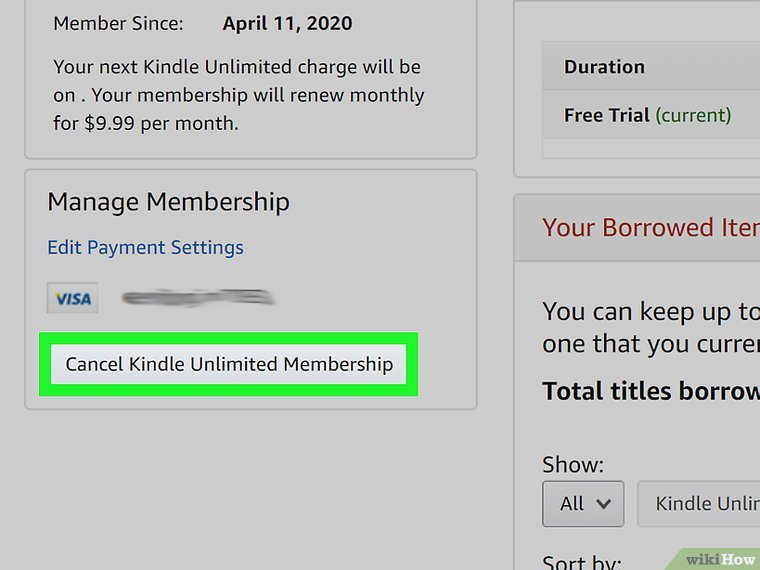Image resolution: width=760 pixels, height=570 pixels.
Task: Click the Member Since label
Action: click(x=118, y=23)
